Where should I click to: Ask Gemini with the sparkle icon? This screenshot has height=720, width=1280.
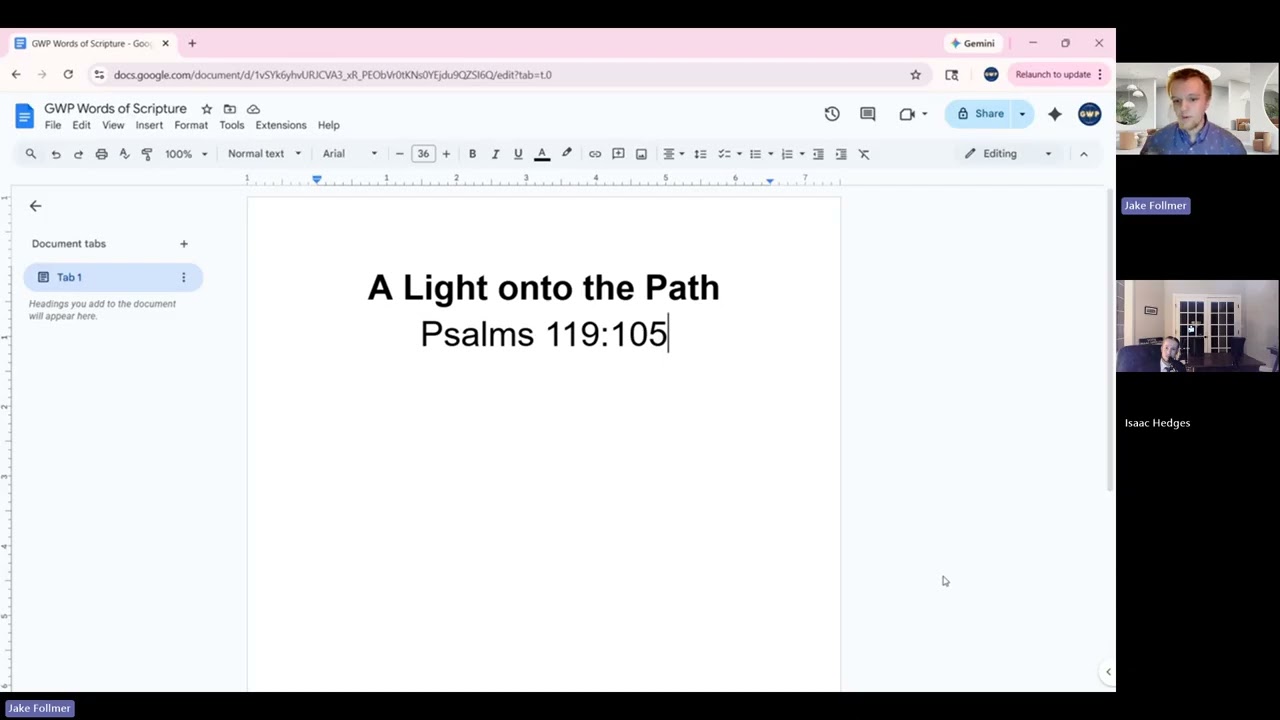pos(1055,114)
